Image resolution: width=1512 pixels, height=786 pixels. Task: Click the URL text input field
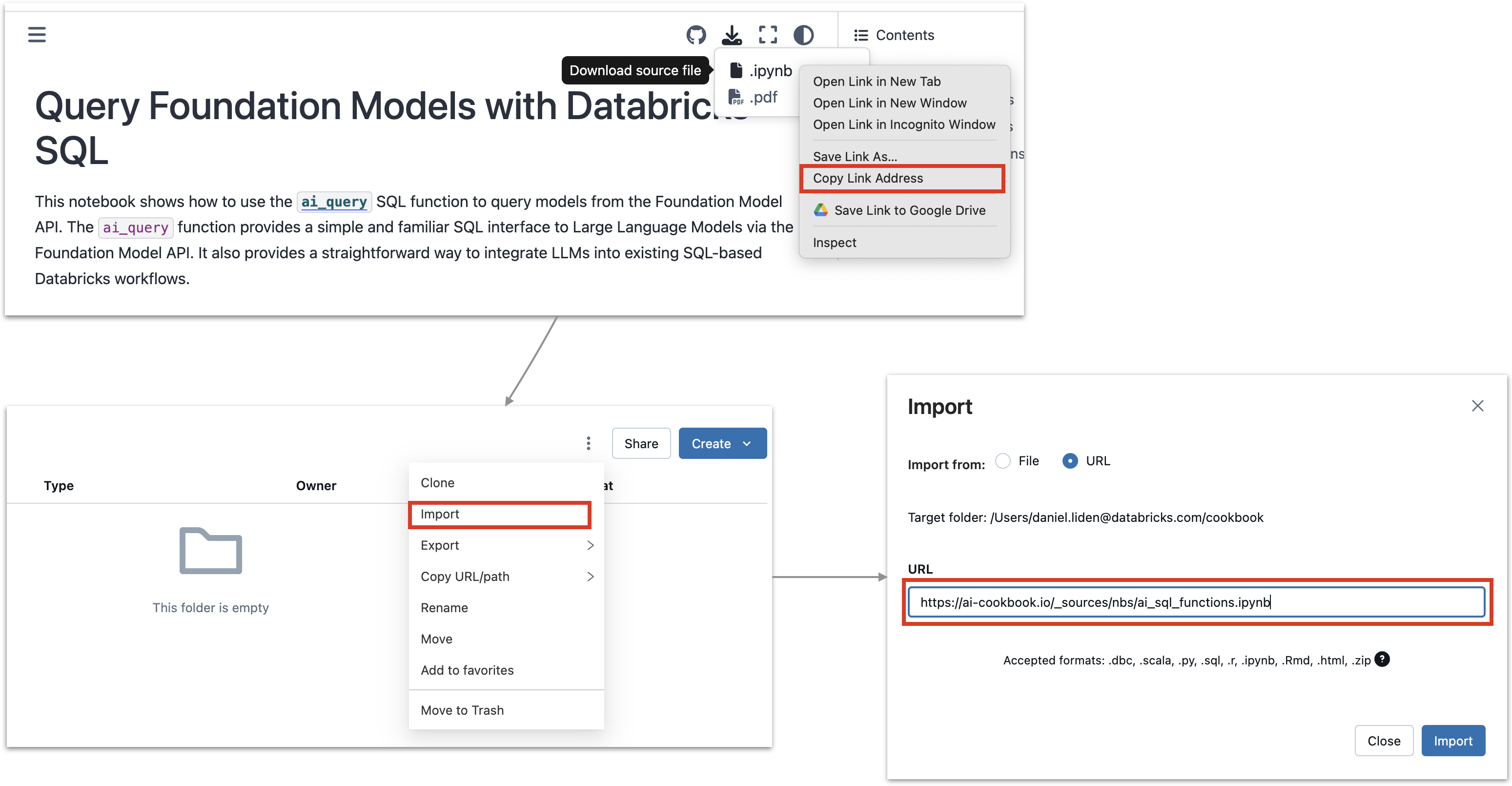(1196, 602)
